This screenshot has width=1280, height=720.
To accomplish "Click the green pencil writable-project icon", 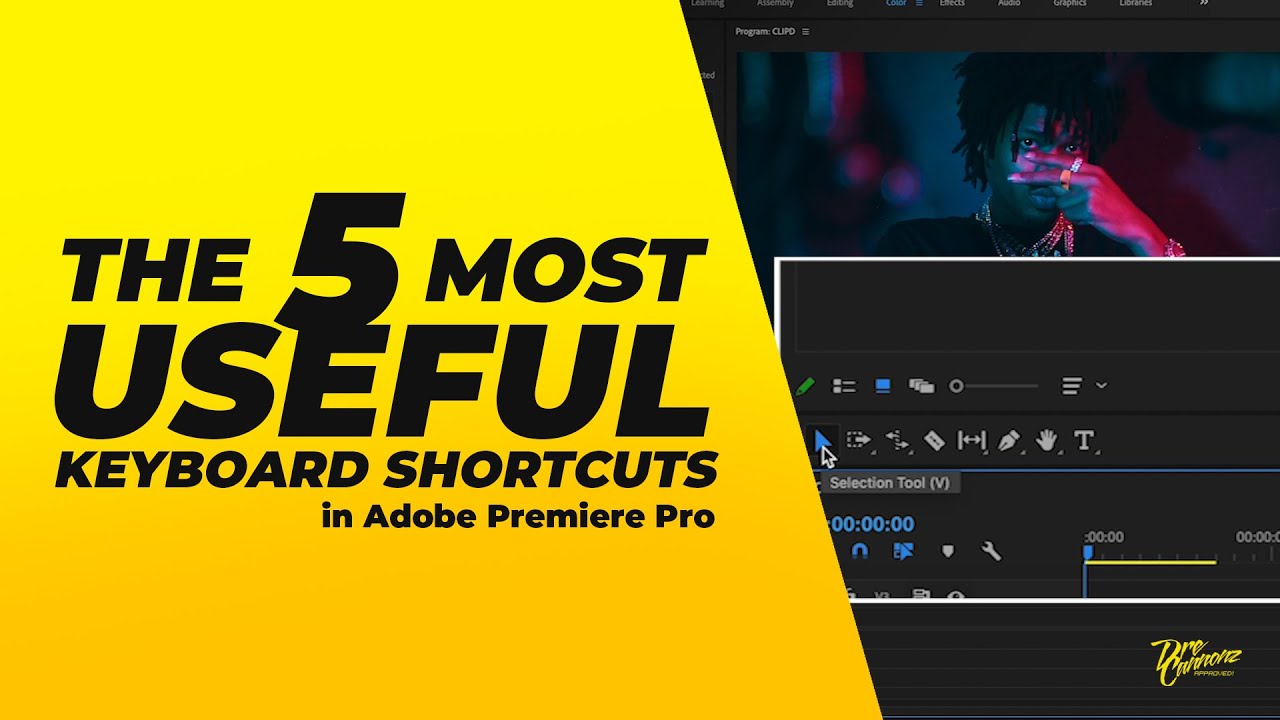I will [806, 385].
